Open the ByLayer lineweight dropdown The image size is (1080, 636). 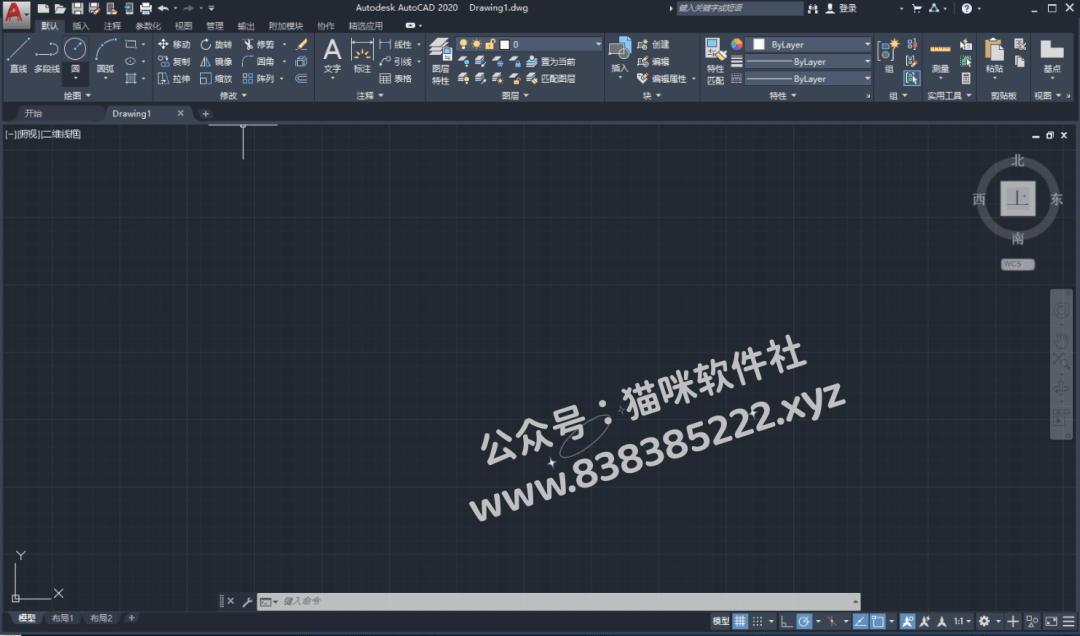click(x=809, y=61)
